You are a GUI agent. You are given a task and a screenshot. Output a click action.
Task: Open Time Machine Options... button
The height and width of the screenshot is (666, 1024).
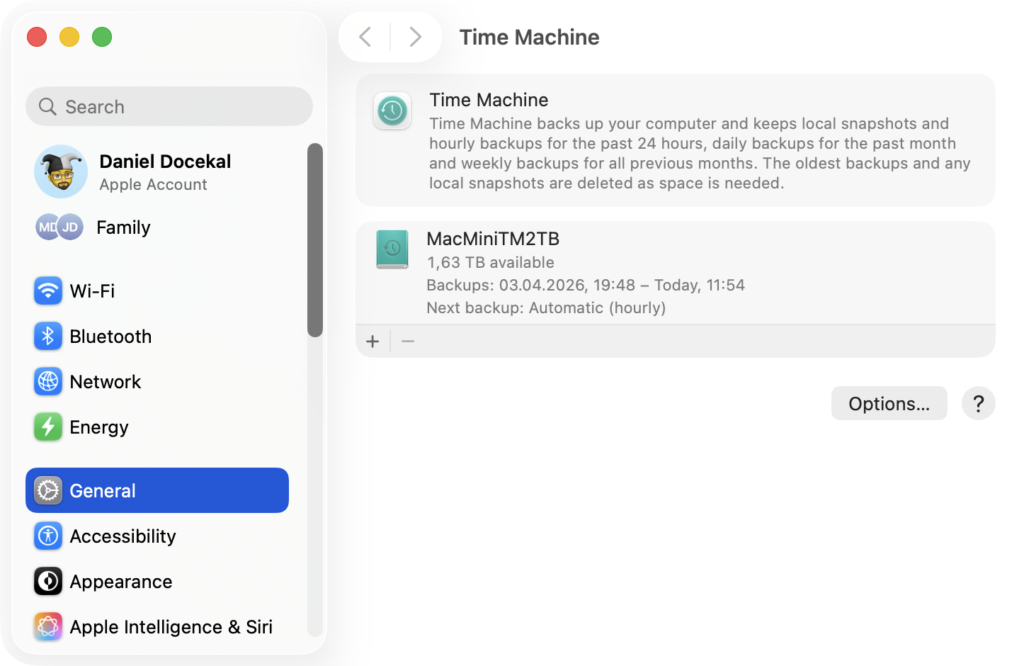click(x=889, y=404)
